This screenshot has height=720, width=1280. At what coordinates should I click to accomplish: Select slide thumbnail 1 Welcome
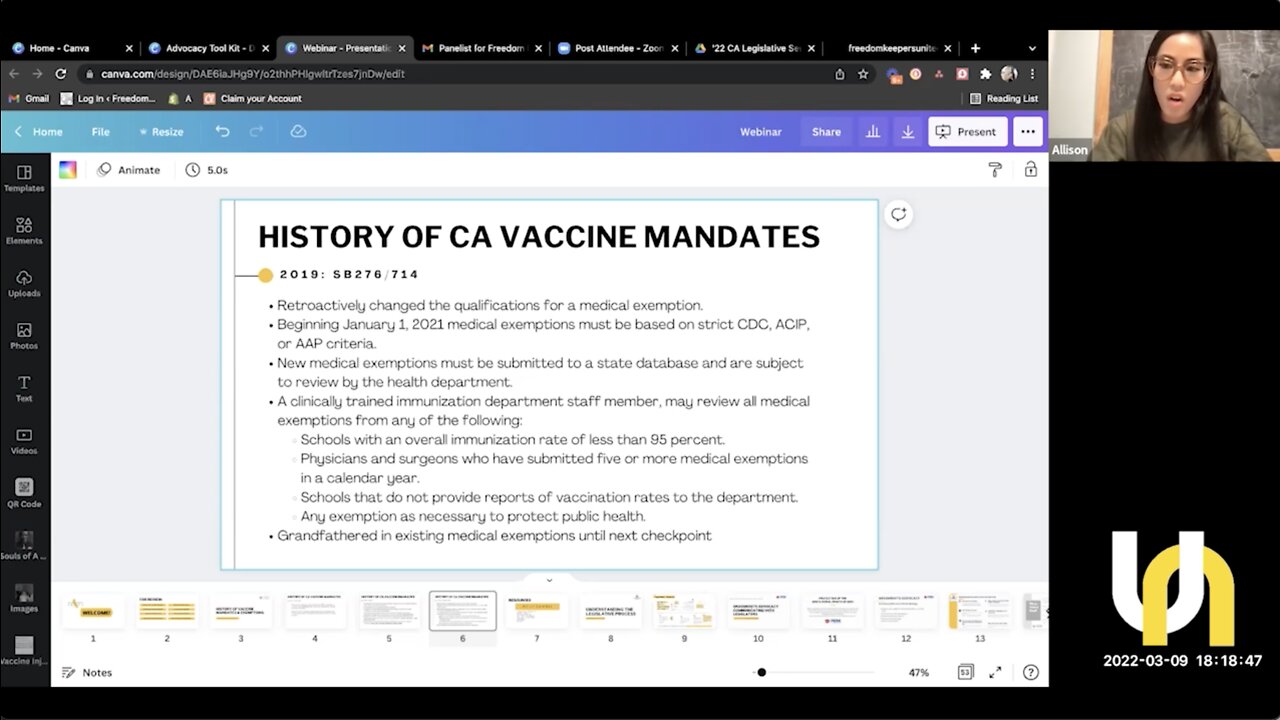click(93, 611)
